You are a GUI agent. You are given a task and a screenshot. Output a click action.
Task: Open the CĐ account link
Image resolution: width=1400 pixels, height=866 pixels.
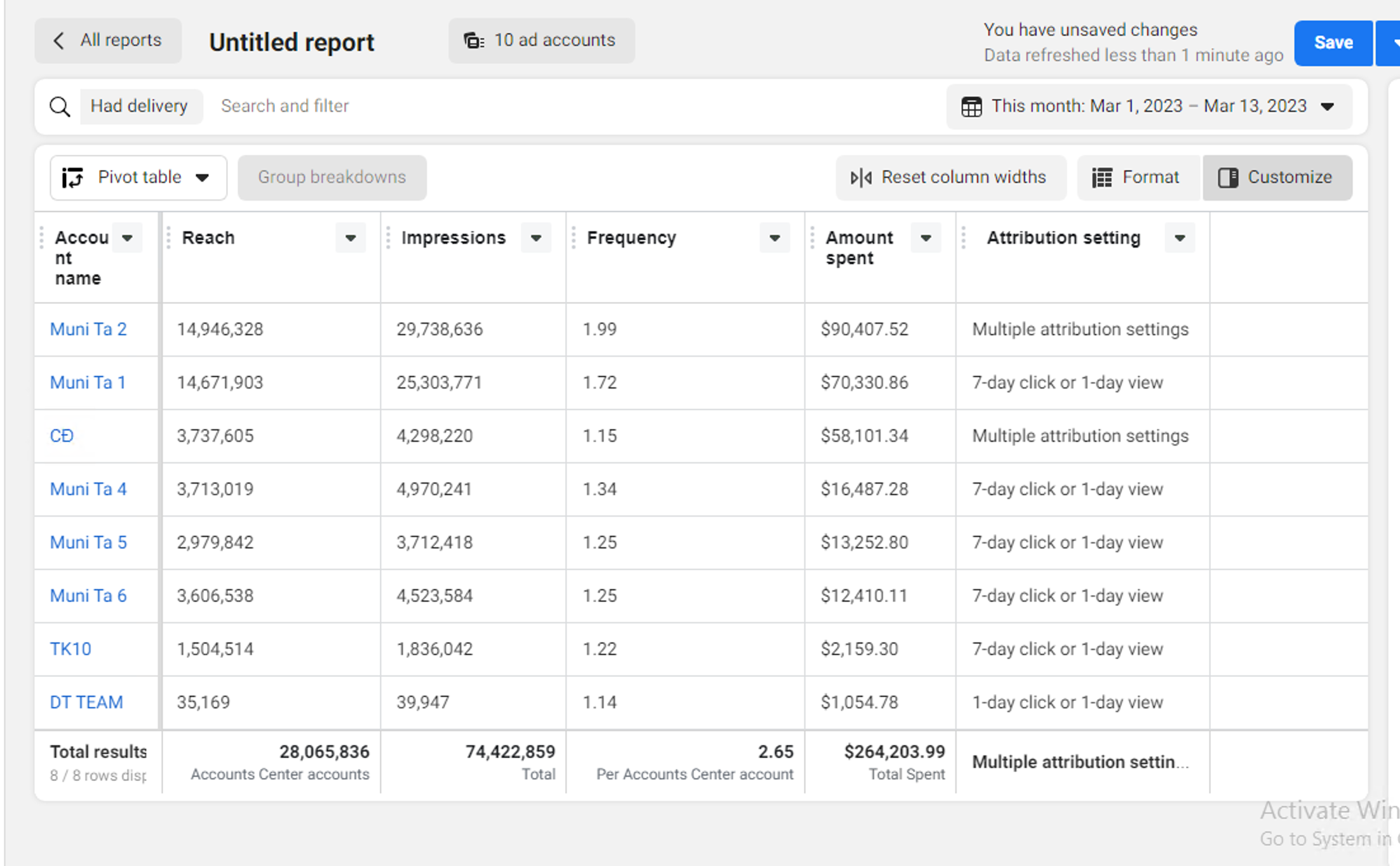[62, 436]
